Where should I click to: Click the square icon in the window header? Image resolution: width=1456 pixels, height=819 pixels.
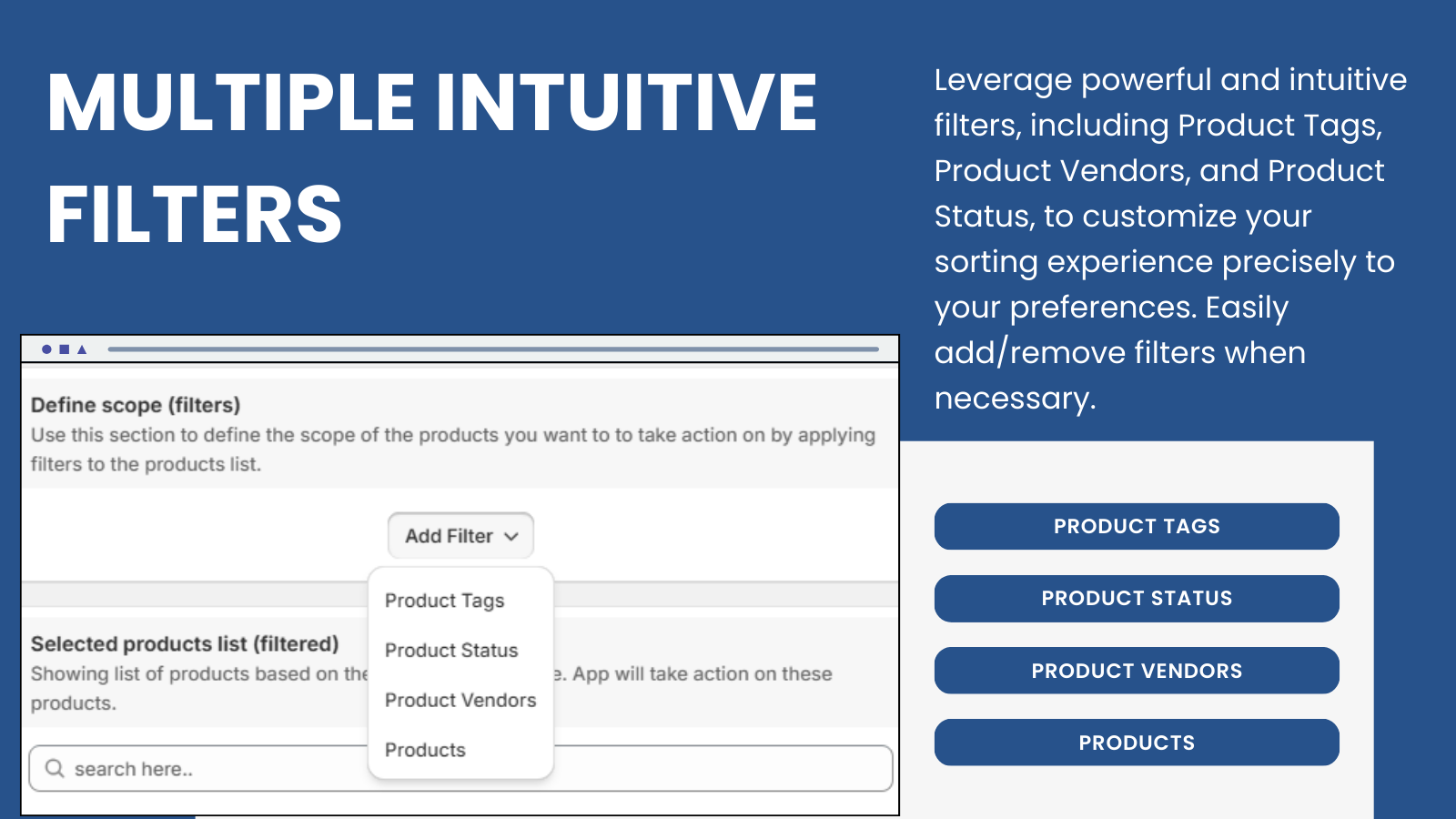pyautogui.click(x=65, y=349)
